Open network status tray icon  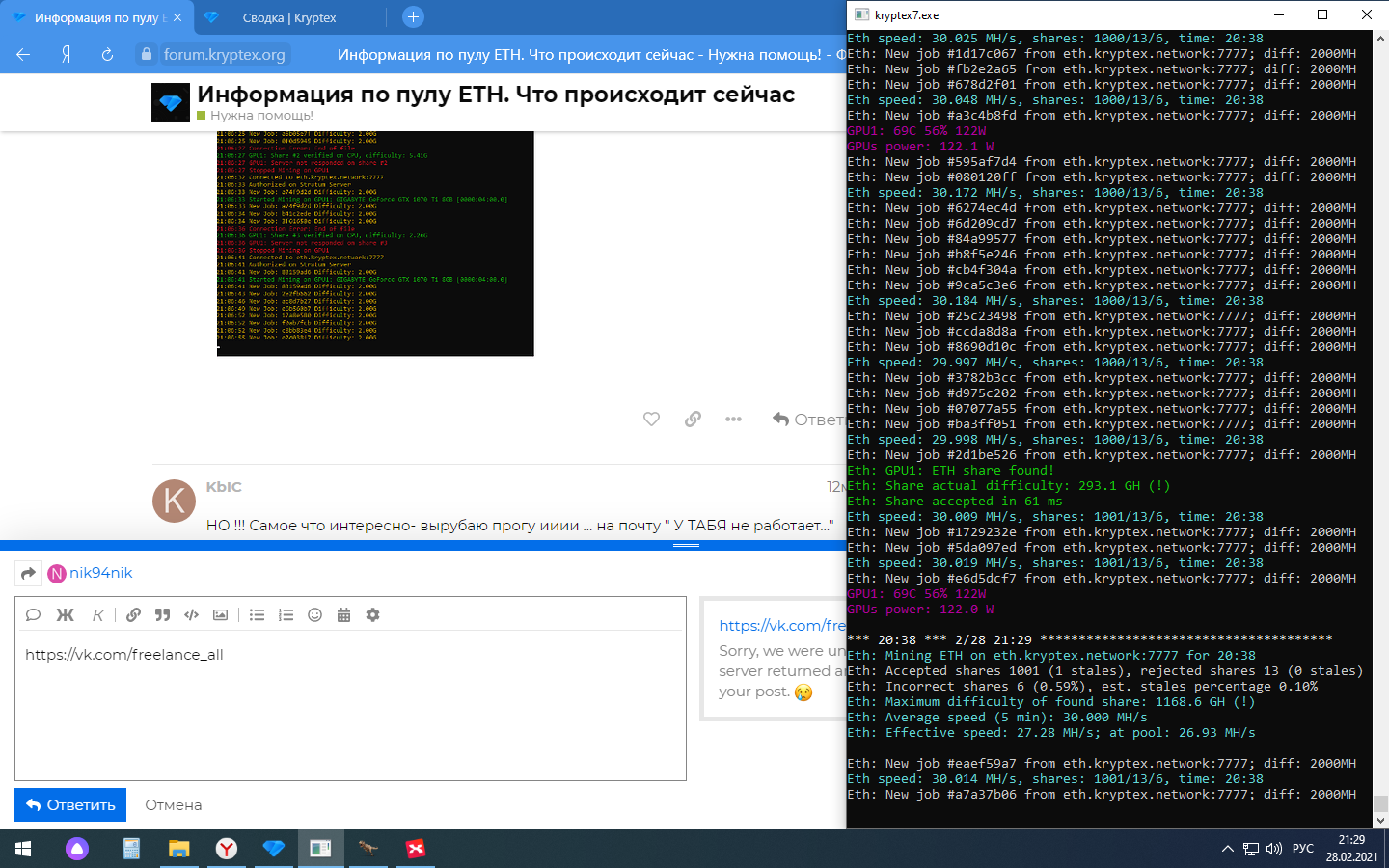pos(1251,849)
